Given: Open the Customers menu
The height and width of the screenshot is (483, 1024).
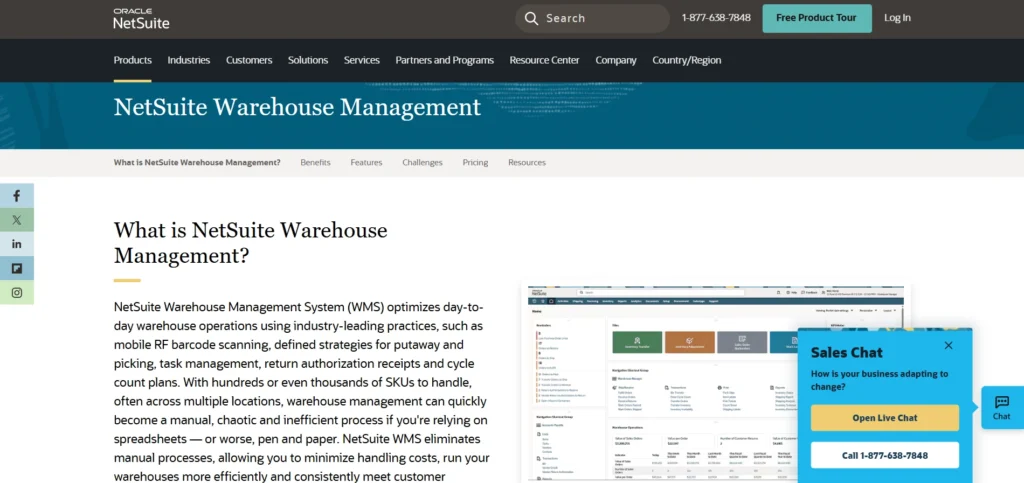Looking at the screenshot, I should 249,60.
